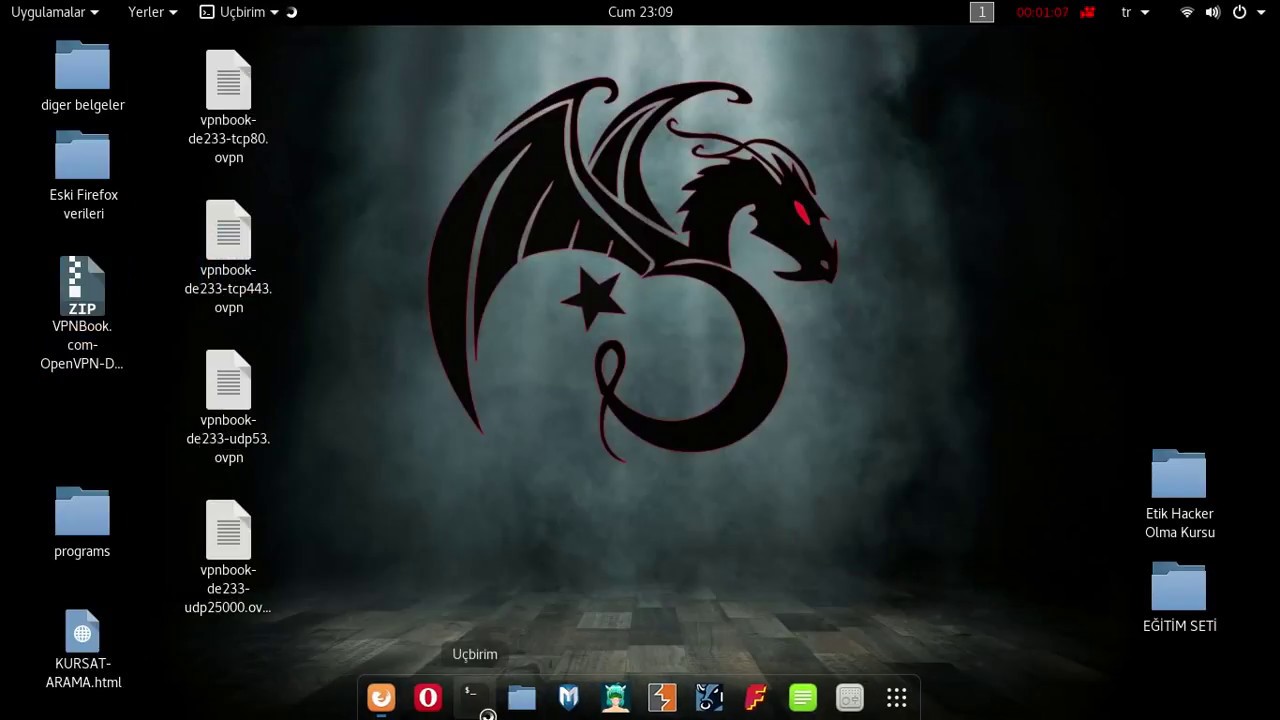
Task: Select vpnbook-de233-udp25000 file
Action: click(x=228, y=557)
